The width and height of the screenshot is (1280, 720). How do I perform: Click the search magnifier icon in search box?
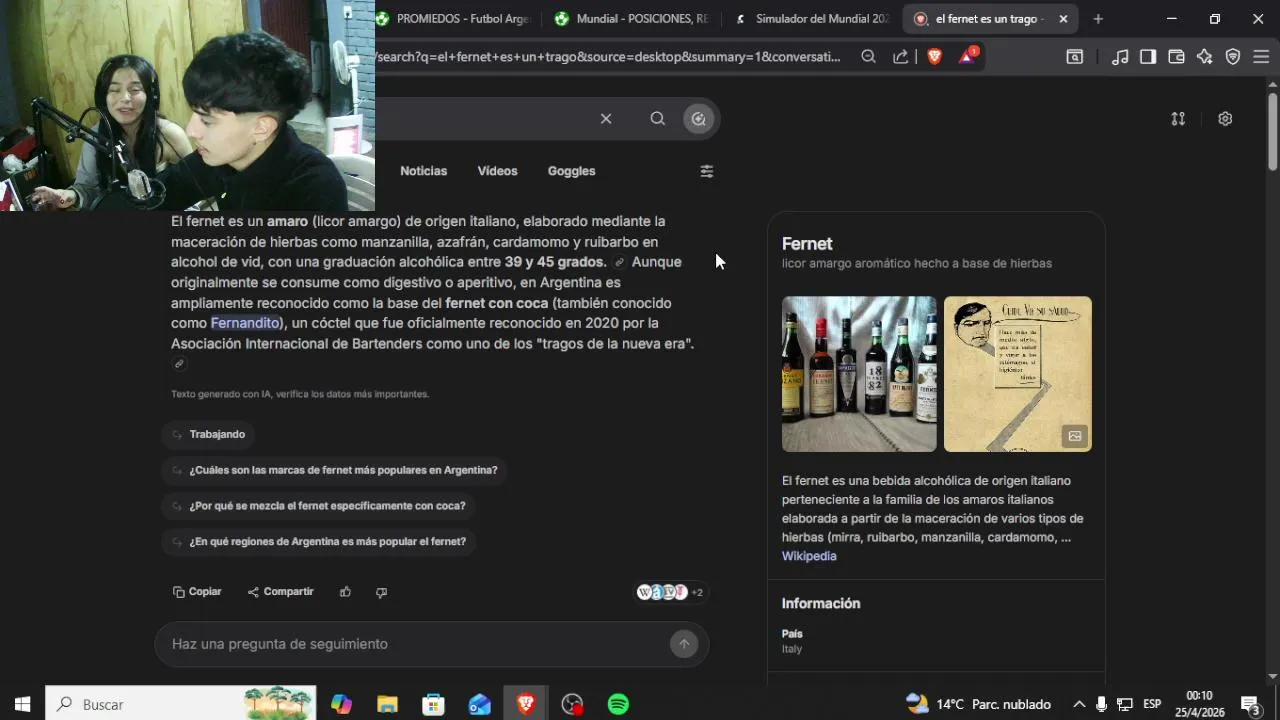pos(657,118)
